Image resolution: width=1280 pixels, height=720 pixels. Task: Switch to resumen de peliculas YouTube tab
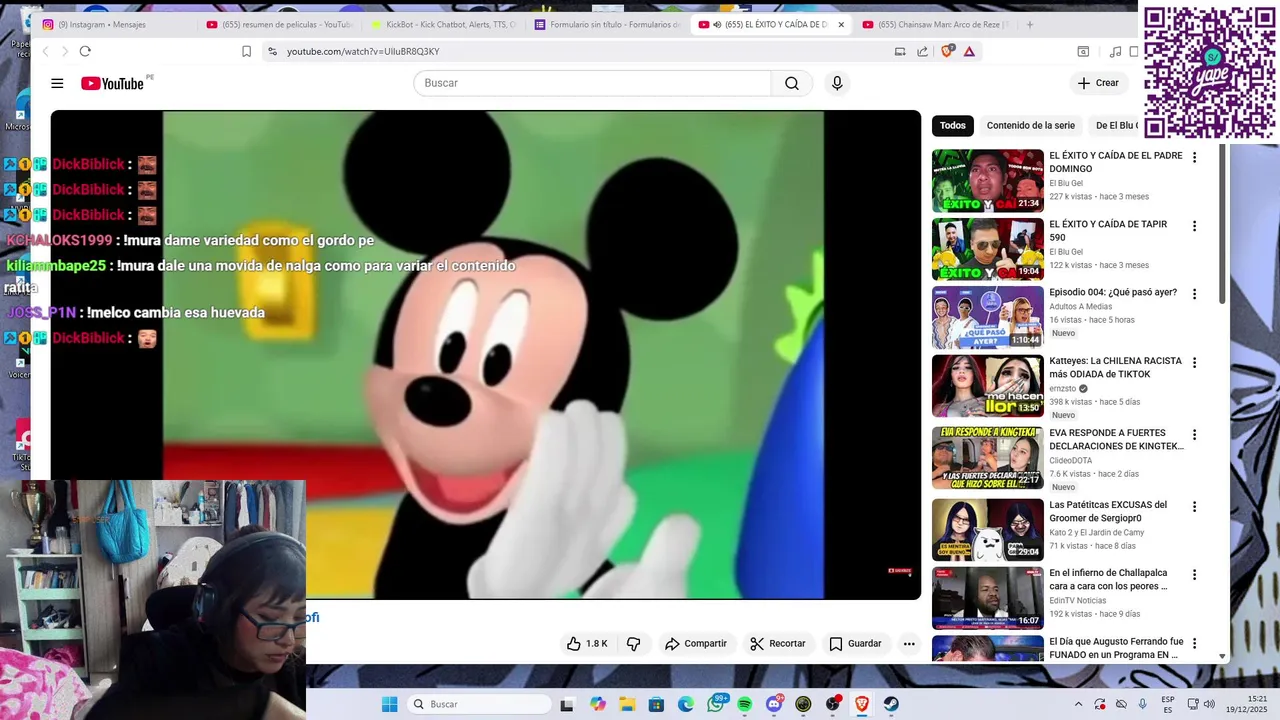coord(278,25)
